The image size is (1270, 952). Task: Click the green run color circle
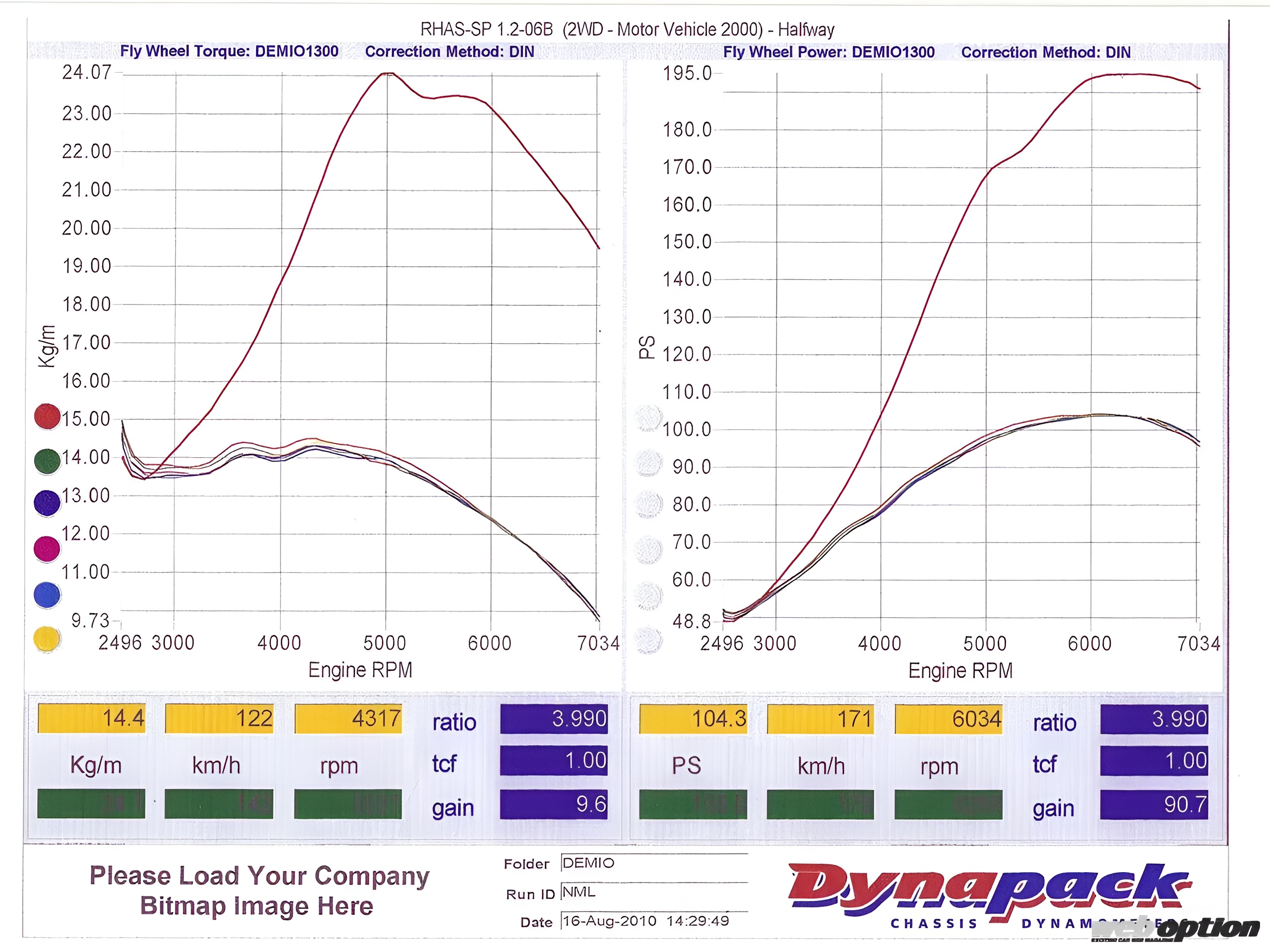(x=47, y=461)
